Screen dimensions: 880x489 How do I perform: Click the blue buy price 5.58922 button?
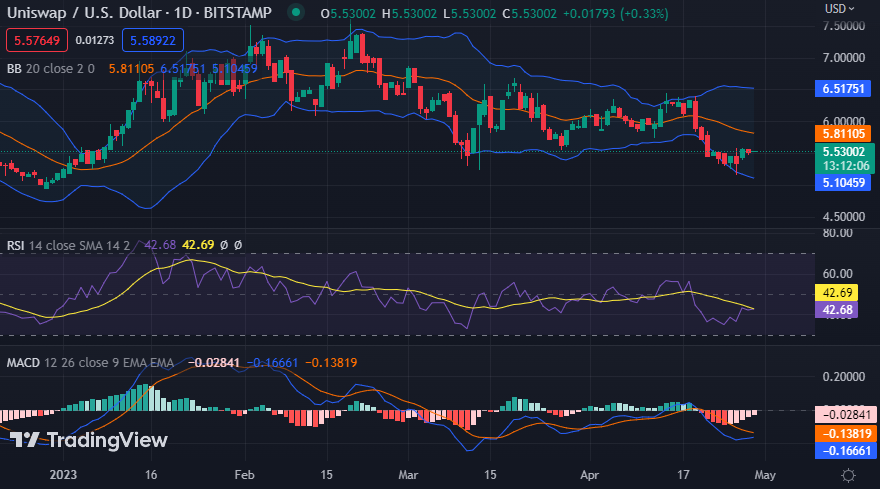pos(153,40)
